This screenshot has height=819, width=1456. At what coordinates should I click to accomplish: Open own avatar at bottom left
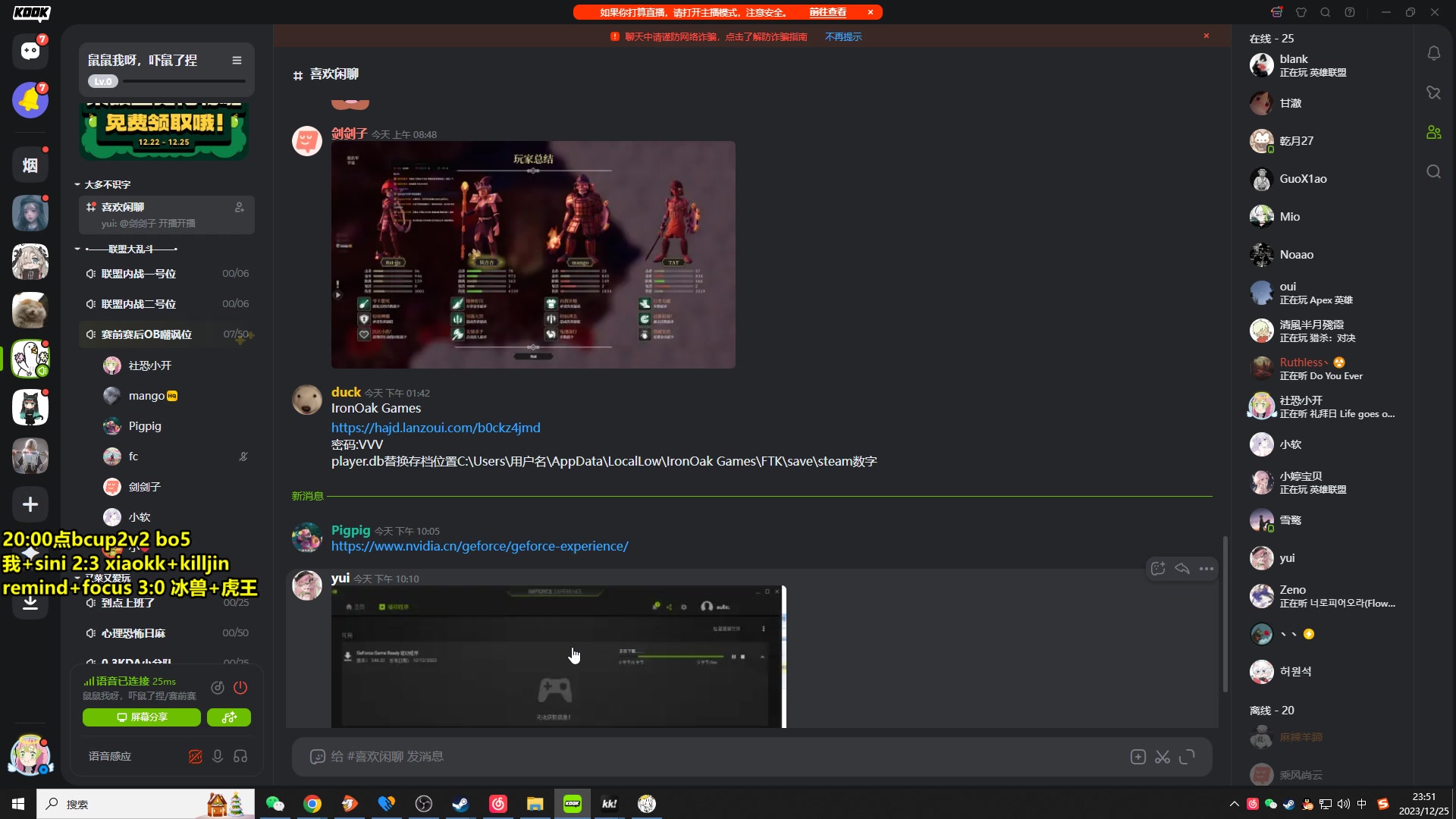tap(30, 755)
